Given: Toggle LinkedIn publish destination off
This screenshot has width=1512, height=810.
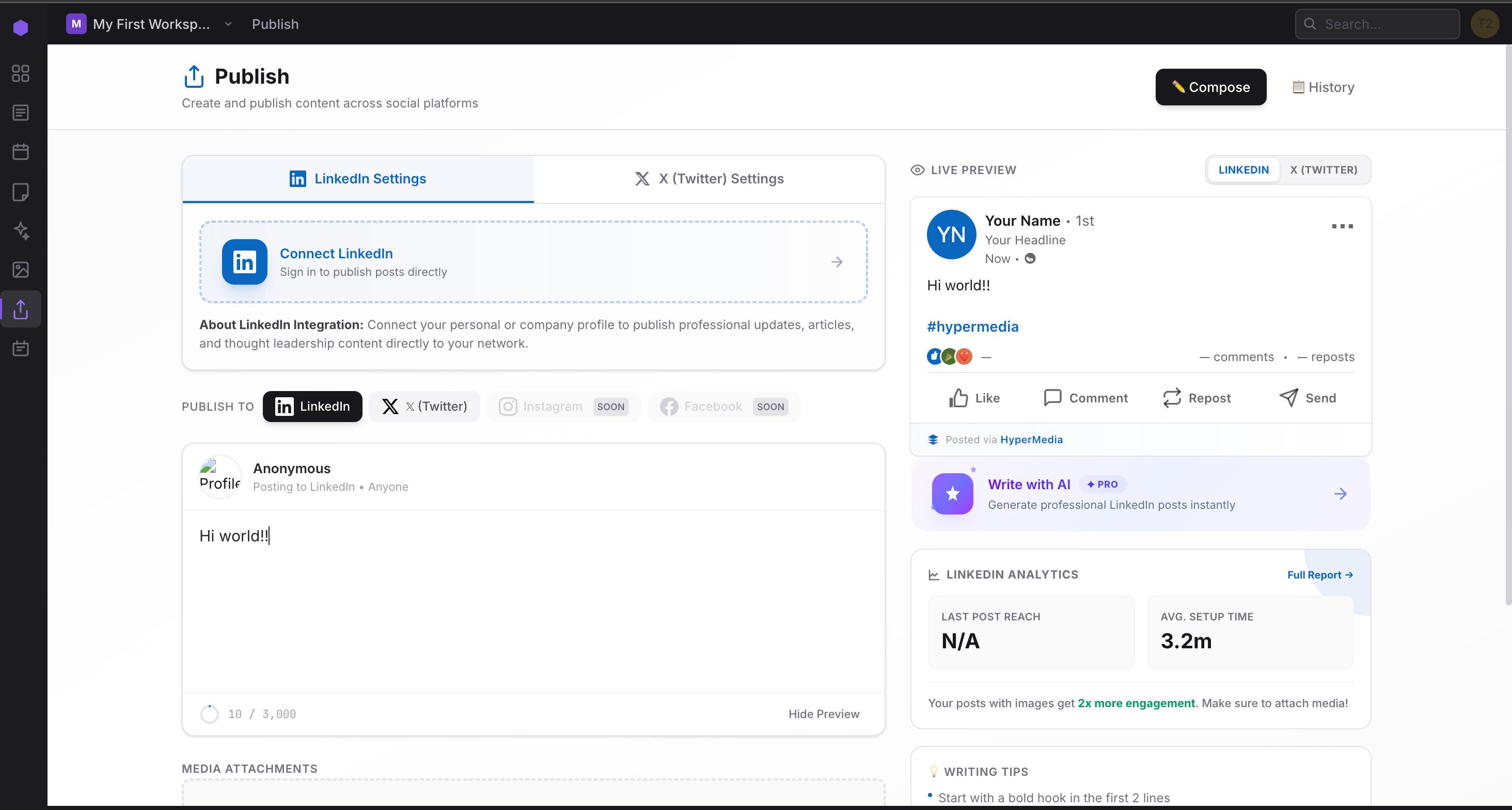Looking at the screenshot, I should (312, 406).
